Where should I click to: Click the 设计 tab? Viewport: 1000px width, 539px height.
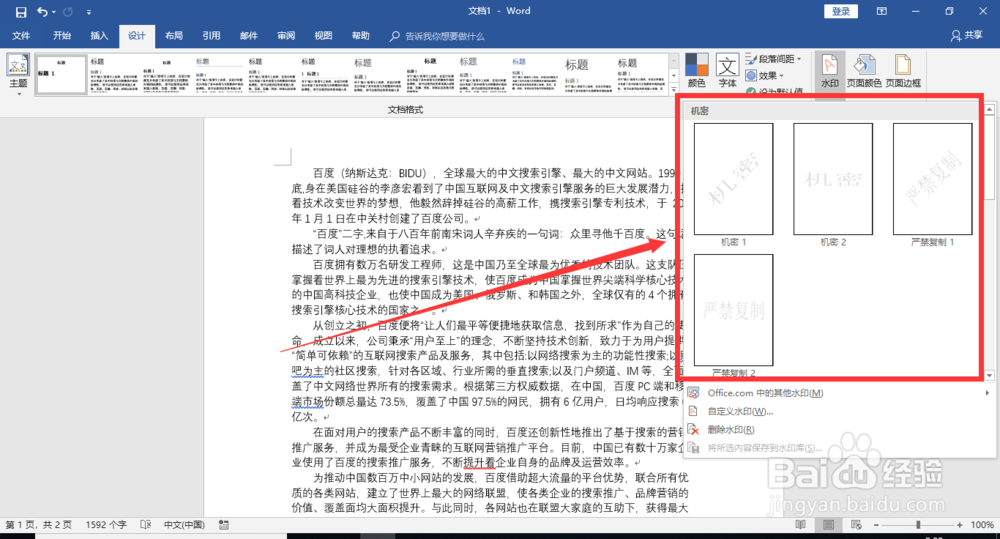pyautogui.click(x=136, y=36)
